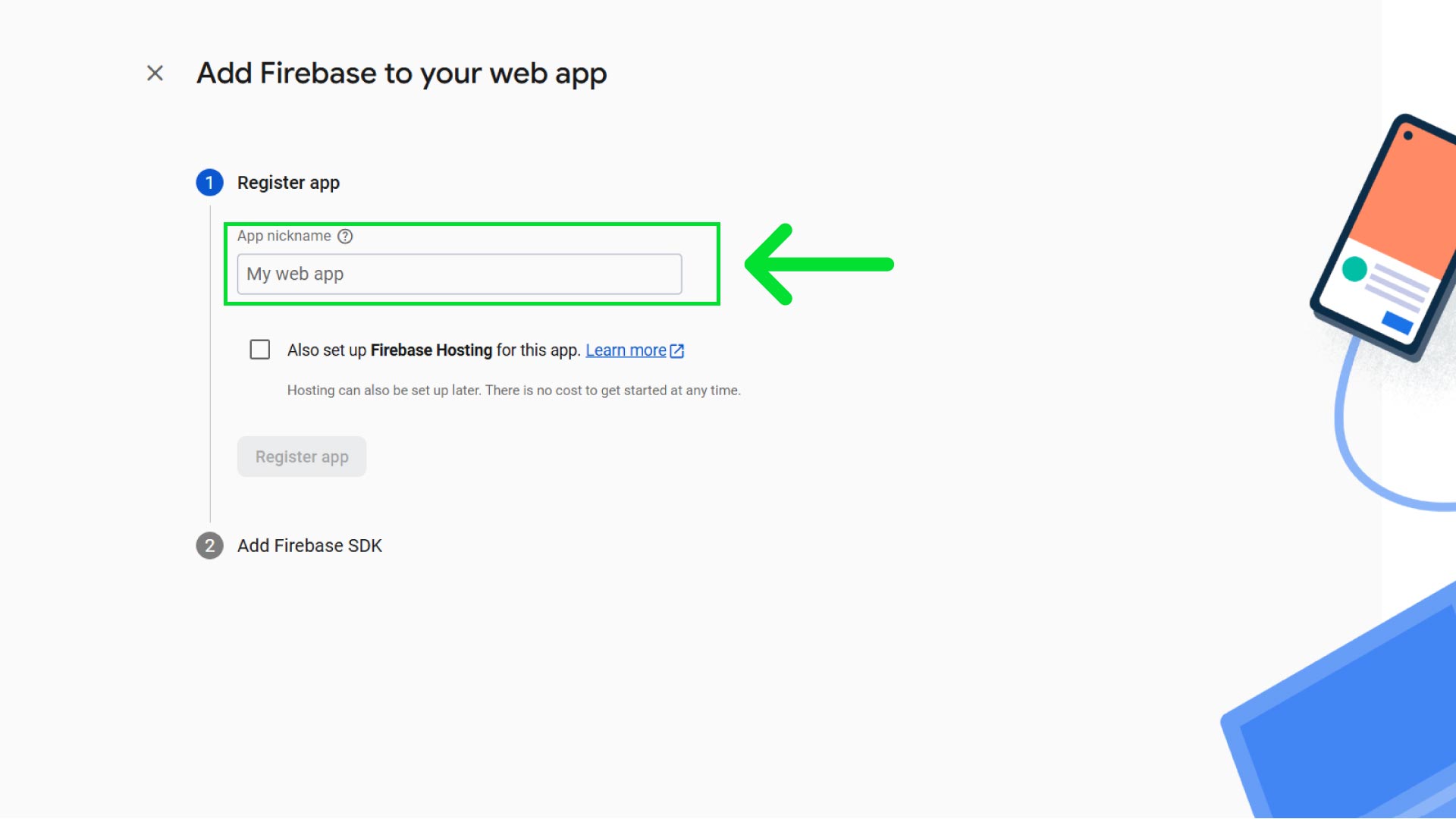Click the gray numbered badge for Add Firebase SDK
This screenshot has height=819, width=1456.
tap(209, 546)
